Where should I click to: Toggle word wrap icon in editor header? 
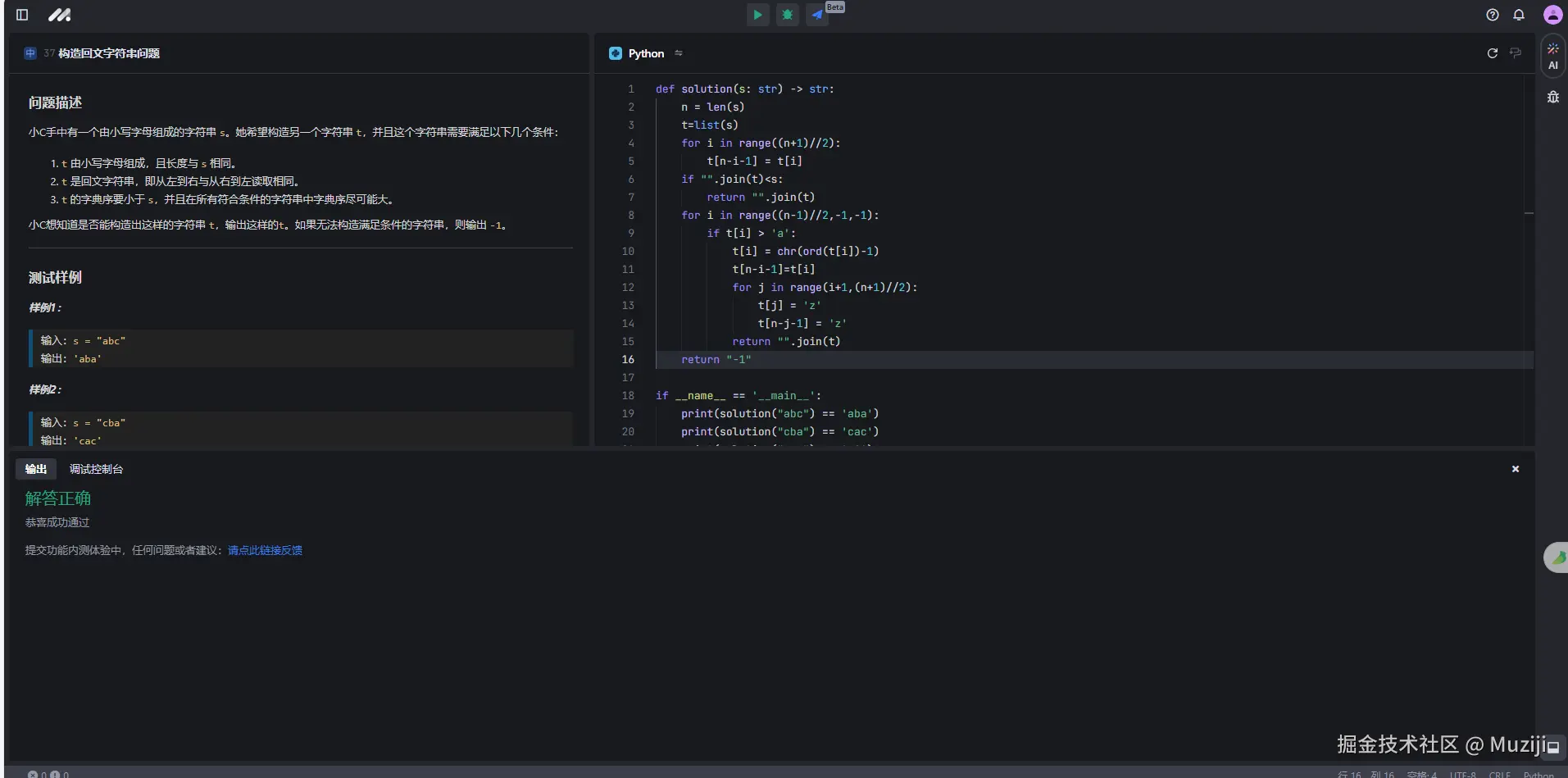click(1515, 53)
